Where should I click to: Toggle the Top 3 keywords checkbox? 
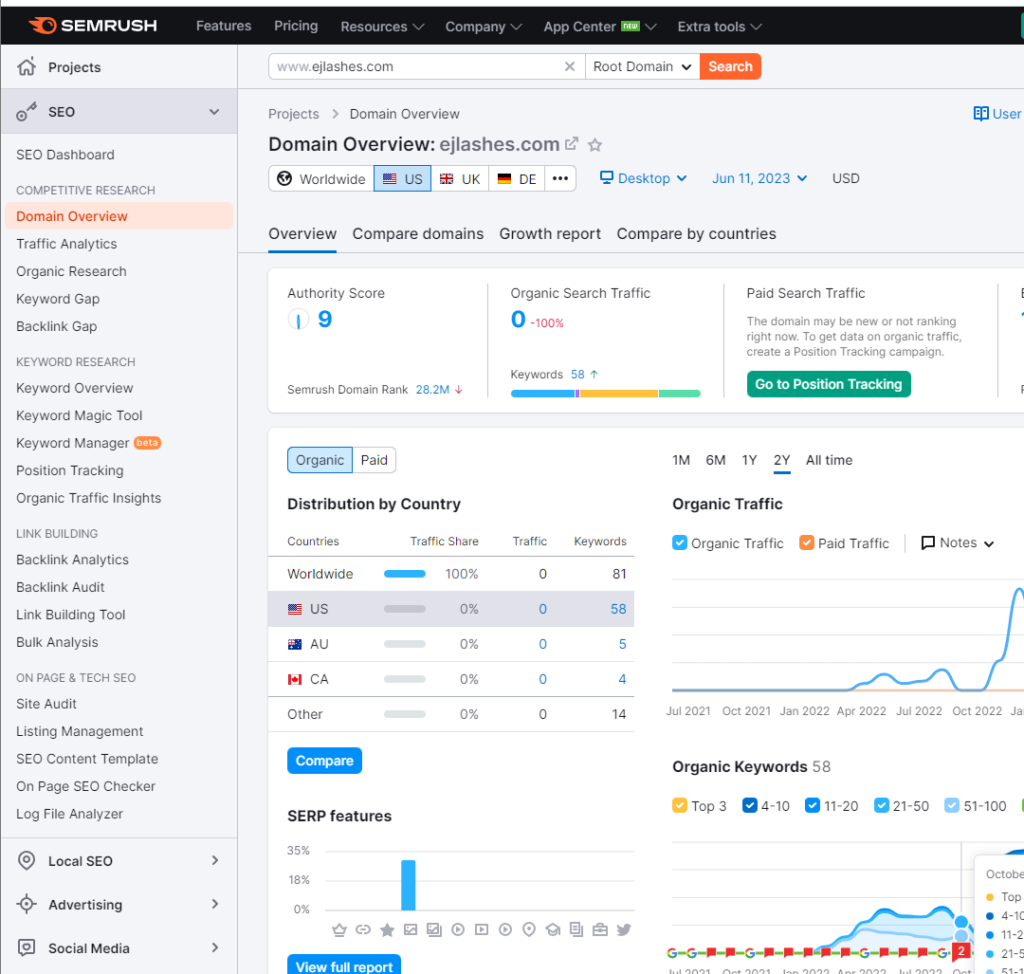pos(680,806)
